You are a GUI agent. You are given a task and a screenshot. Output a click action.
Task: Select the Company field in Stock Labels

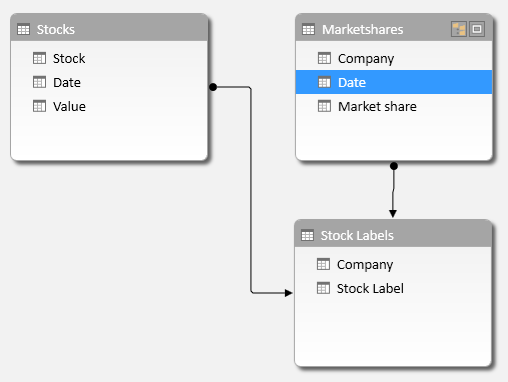click(393, 264)
